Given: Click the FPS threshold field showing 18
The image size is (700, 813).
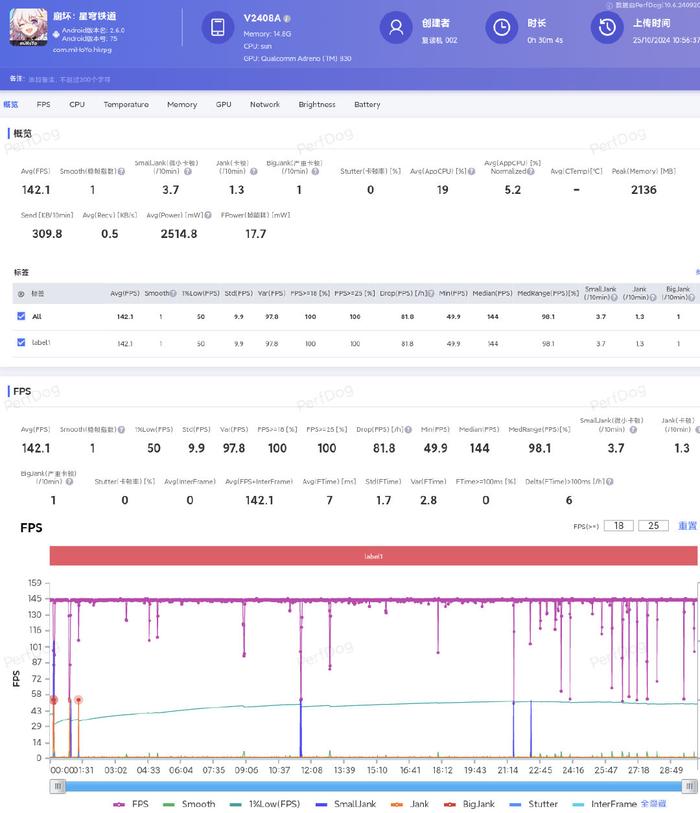Looking at the screenshot, I should 618,526.
